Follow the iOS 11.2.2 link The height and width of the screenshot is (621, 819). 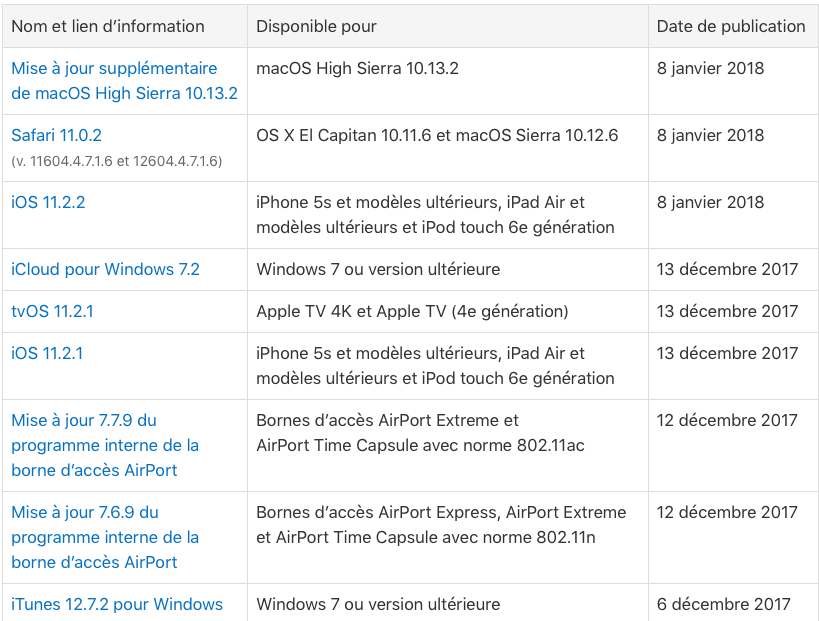click(x=48, y=202)
